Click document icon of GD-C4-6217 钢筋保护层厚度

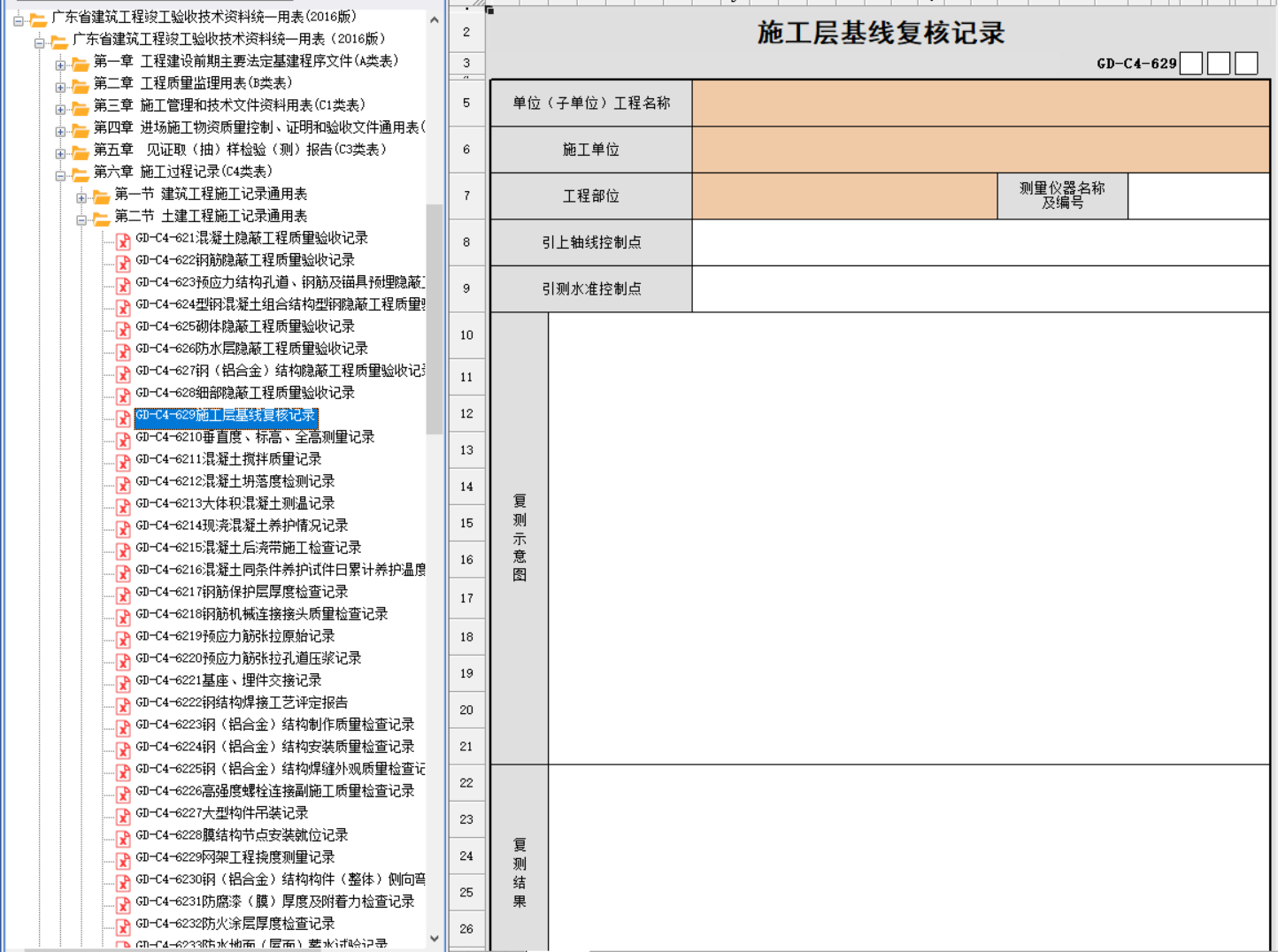click(123, 595)
